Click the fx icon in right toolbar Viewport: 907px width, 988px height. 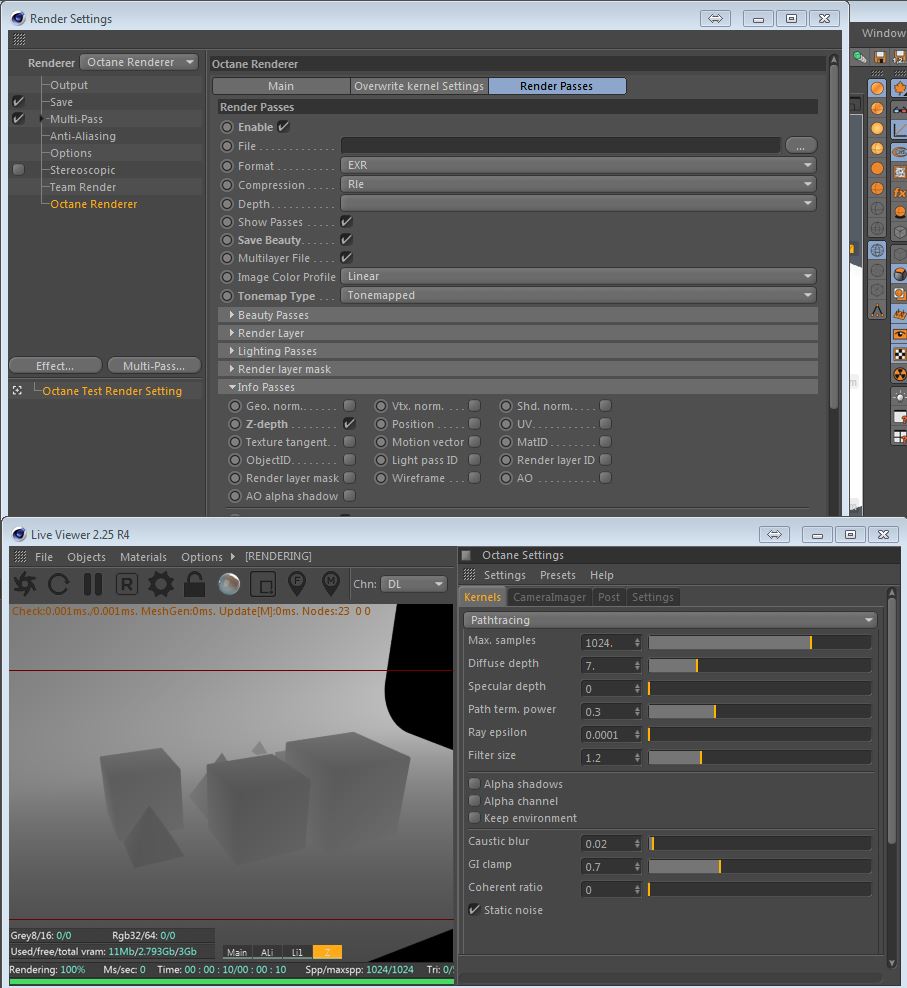point(899,192)
